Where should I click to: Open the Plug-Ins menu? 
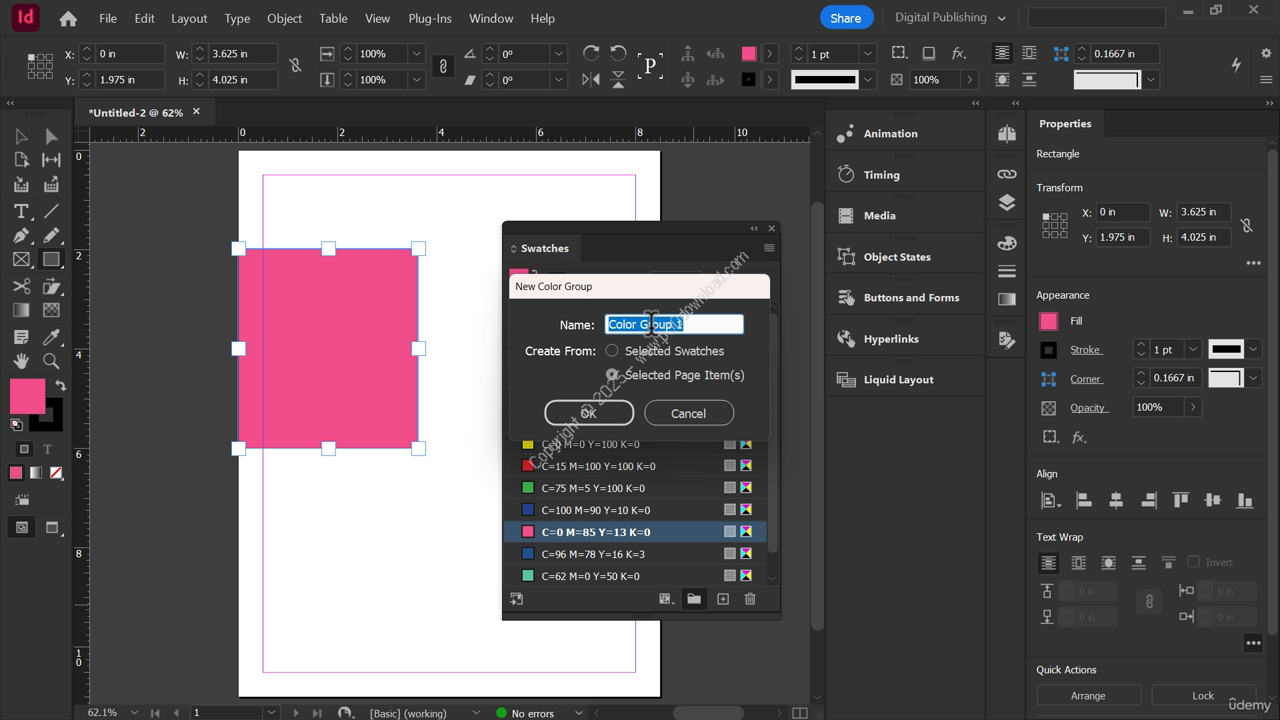click(429, 18)
